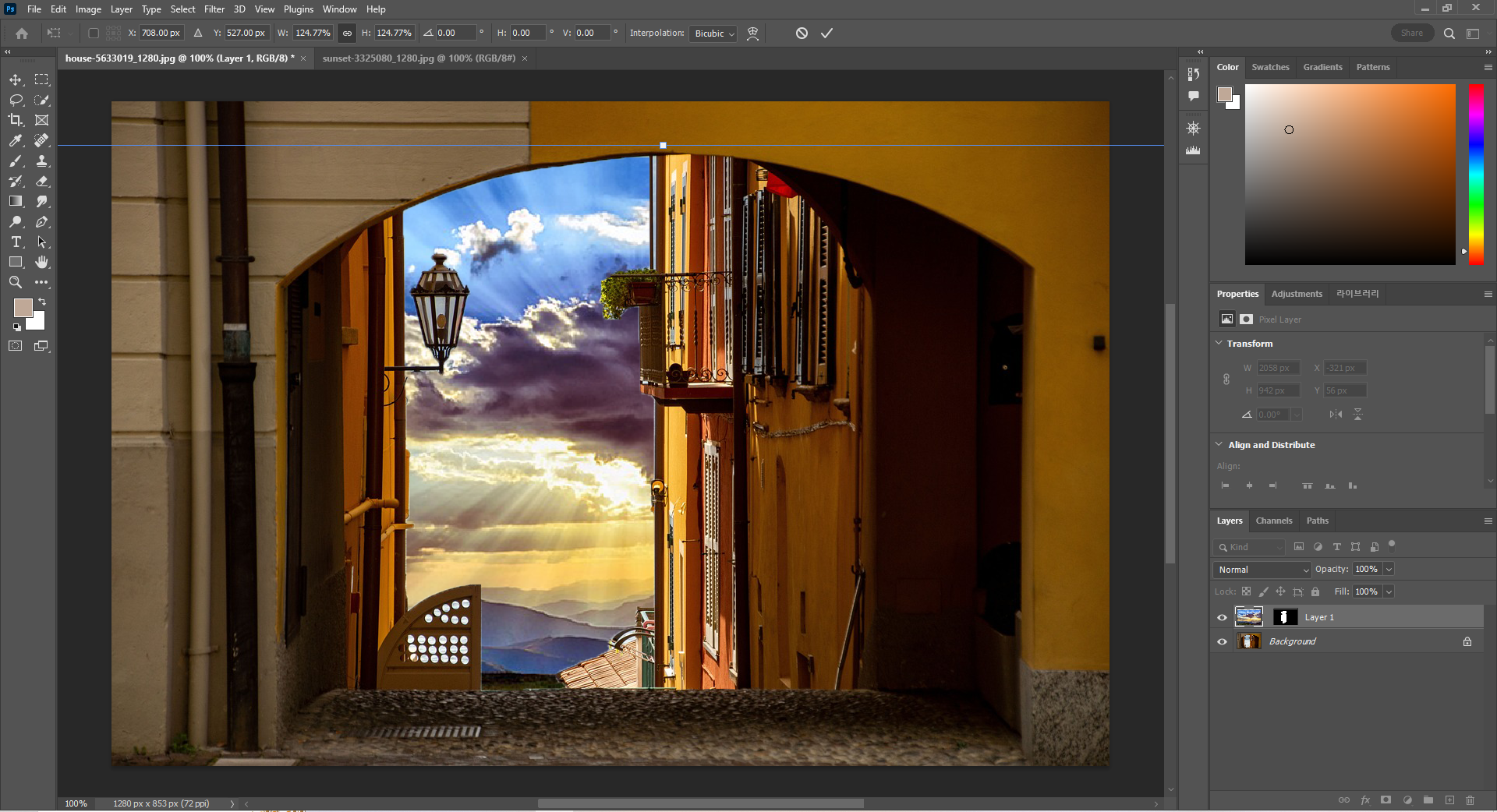Open the Color panel flyout menu
1497x812 pixels.
coord(1488,67)
